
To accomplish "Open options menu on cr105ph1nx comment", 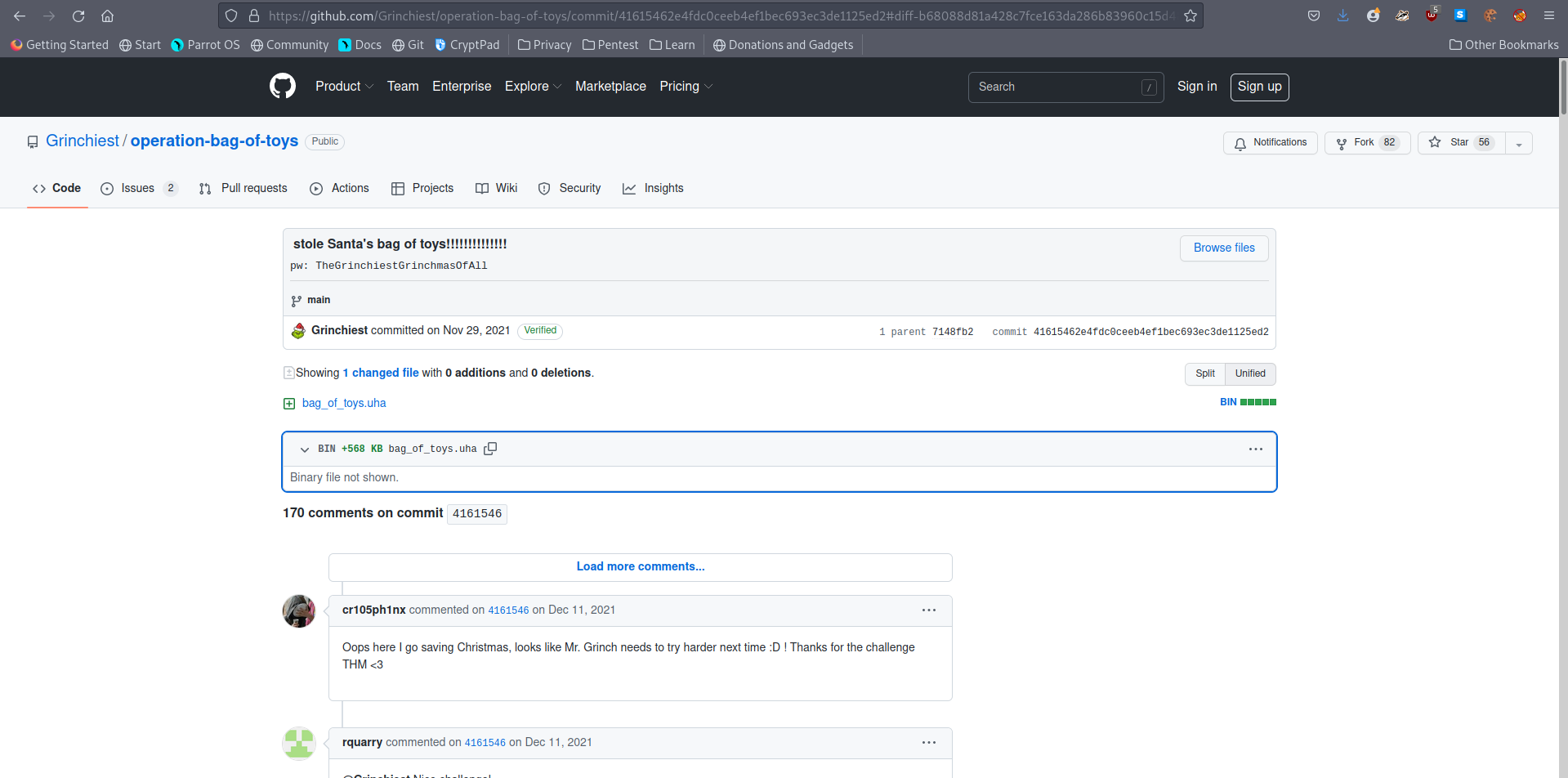I will tap(929, 610).
